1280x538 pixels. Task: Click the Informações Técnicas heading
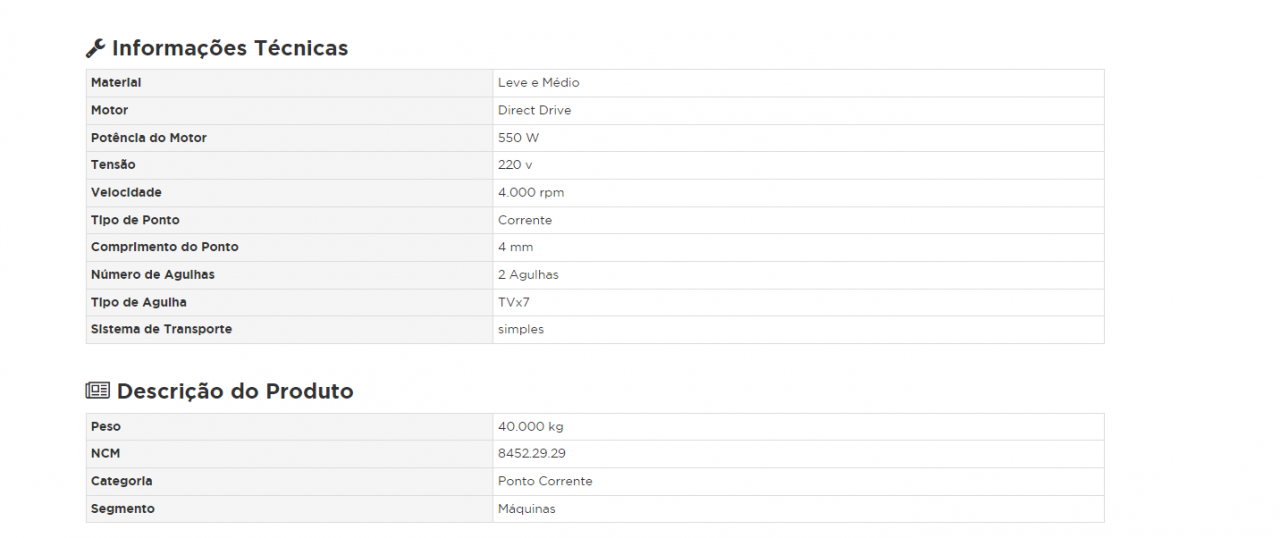click(x=230, y=48)
